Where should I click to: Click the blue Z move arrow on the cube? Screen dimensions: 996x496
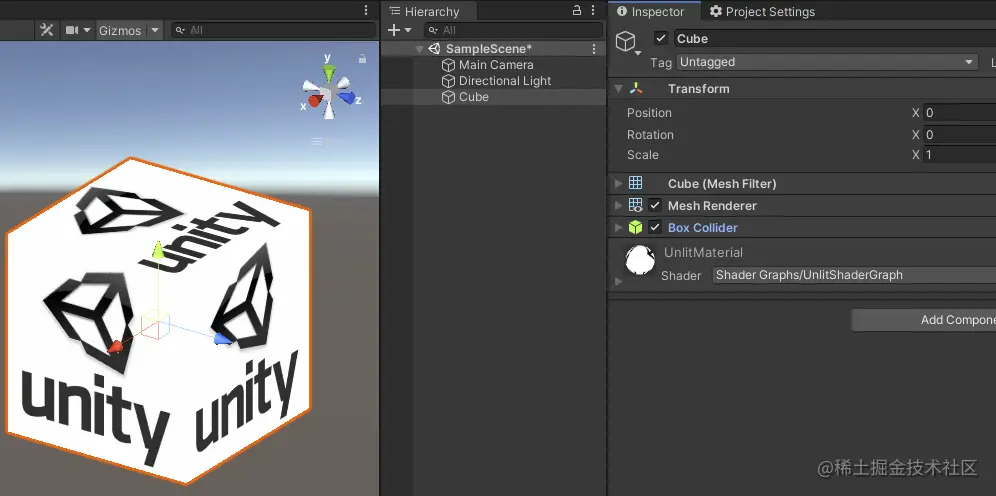coord(222,338)
